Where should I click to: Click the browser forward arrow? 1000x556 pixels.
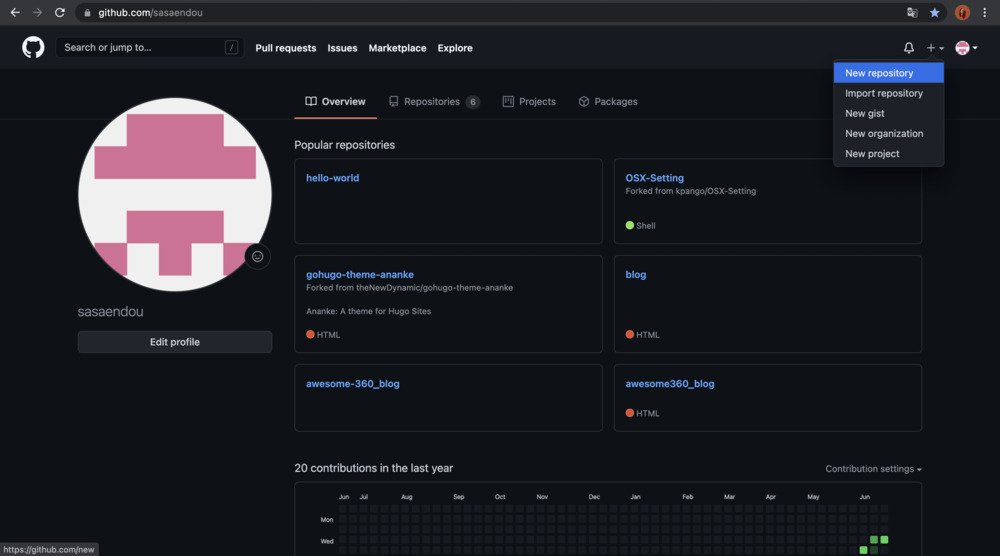(37, 12)
